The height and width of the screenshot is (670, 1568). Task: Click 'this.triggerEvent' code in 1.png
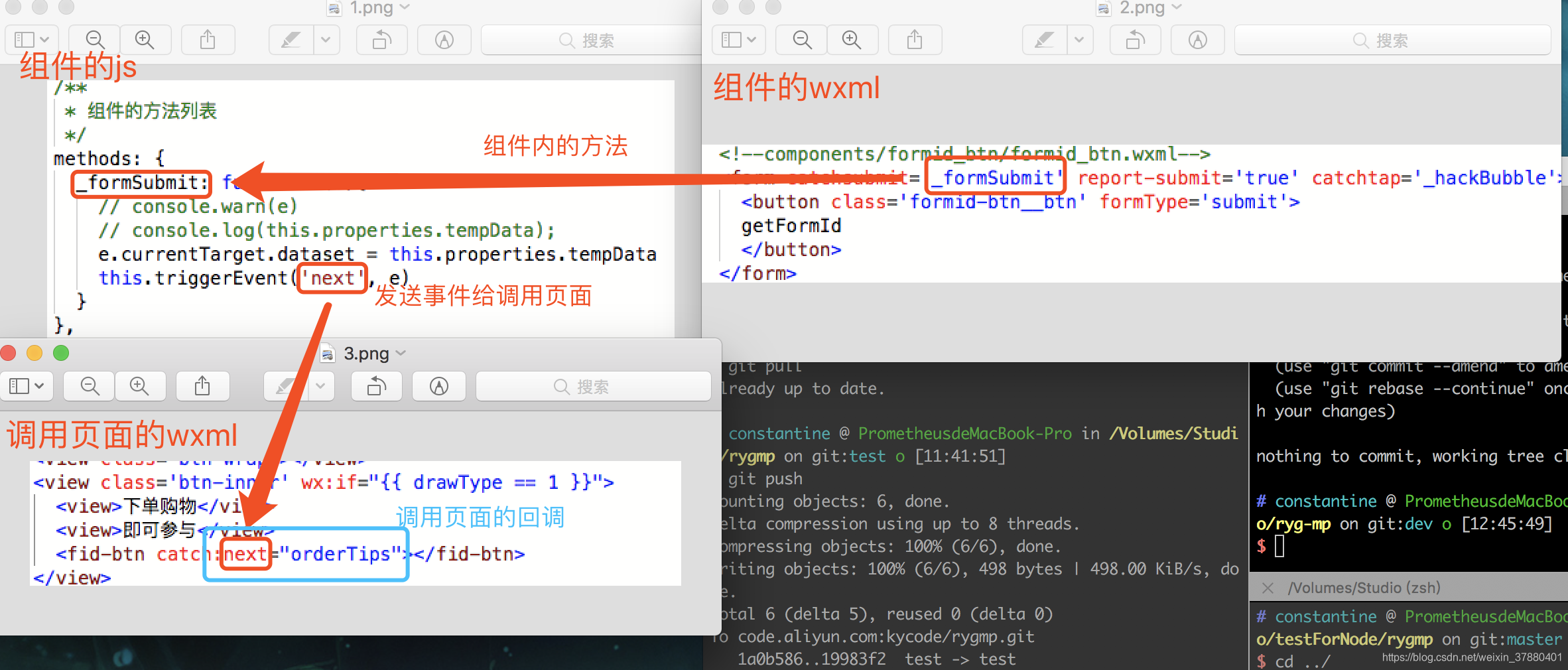(193, 278)
